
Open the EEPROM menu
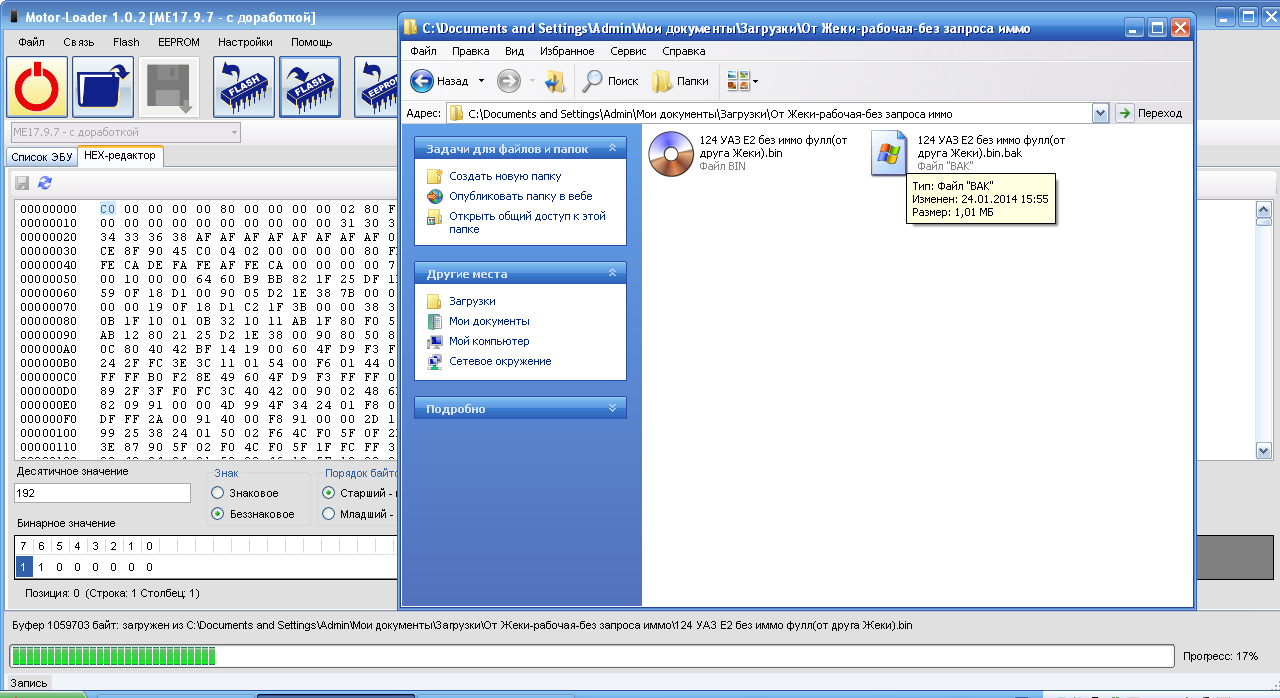(179, 42)
